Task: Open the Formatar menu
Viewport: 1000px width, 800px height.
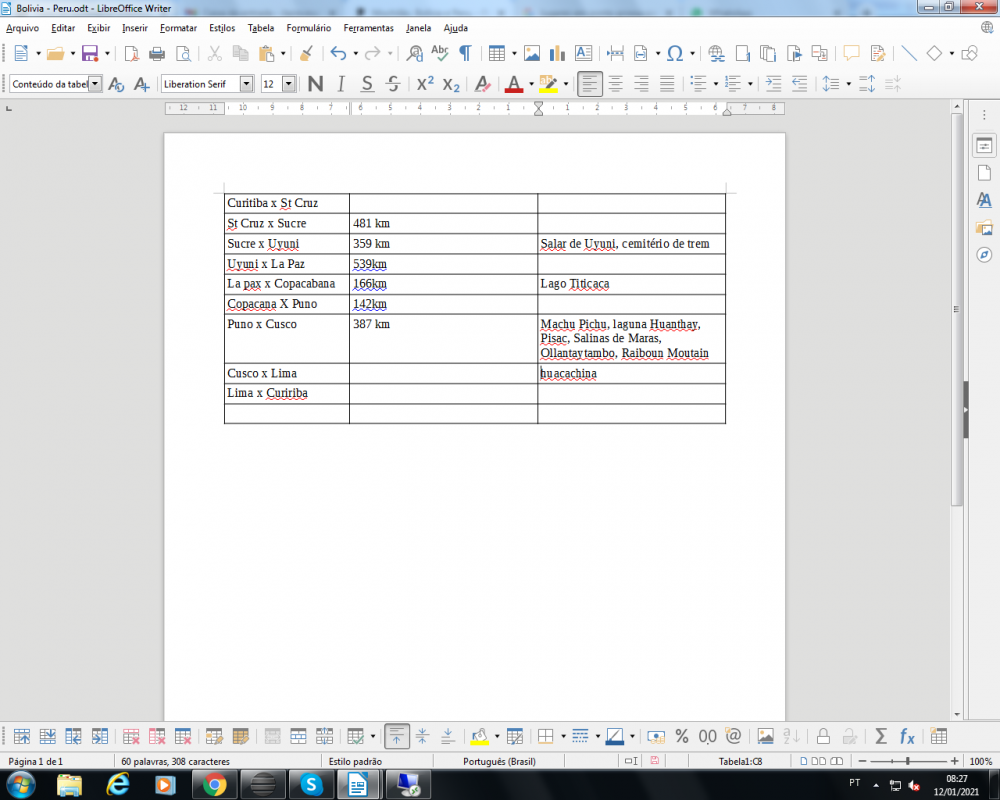Action: pyautogui.click(x=178, y=28)
